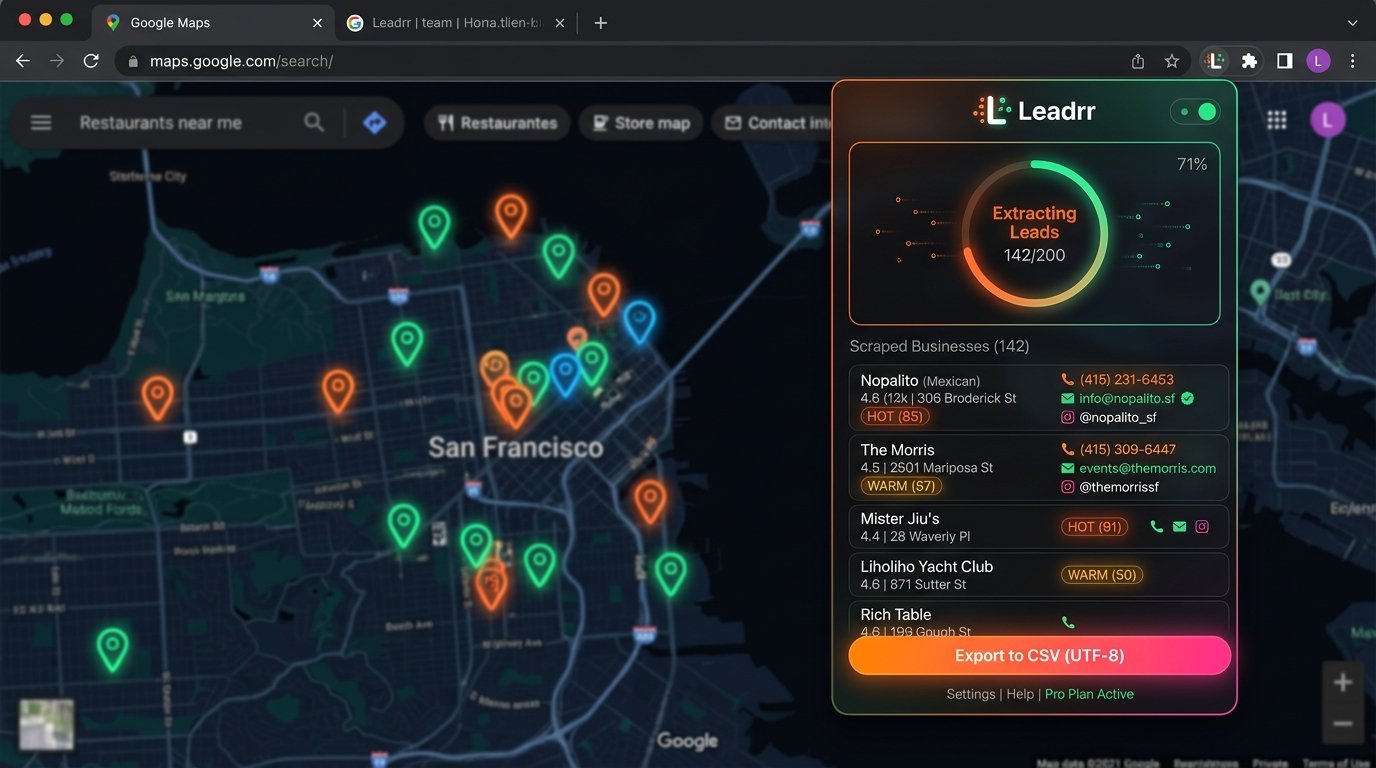The image size is (1376, 768).
Task: Click the WARM (57) badge on The Morris
Action: [x=901, y=486]
